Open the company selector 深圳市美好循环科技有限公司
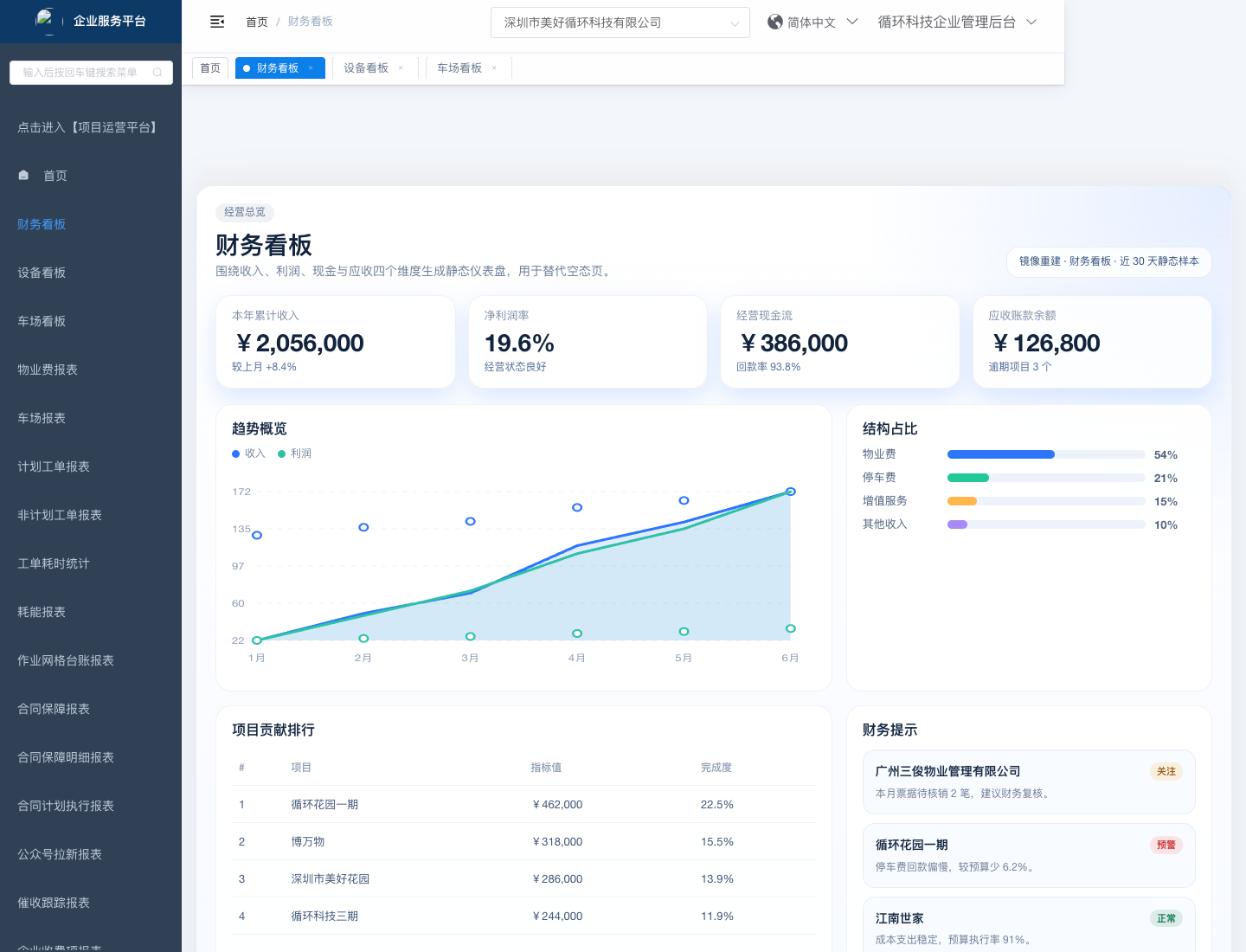 620,23
